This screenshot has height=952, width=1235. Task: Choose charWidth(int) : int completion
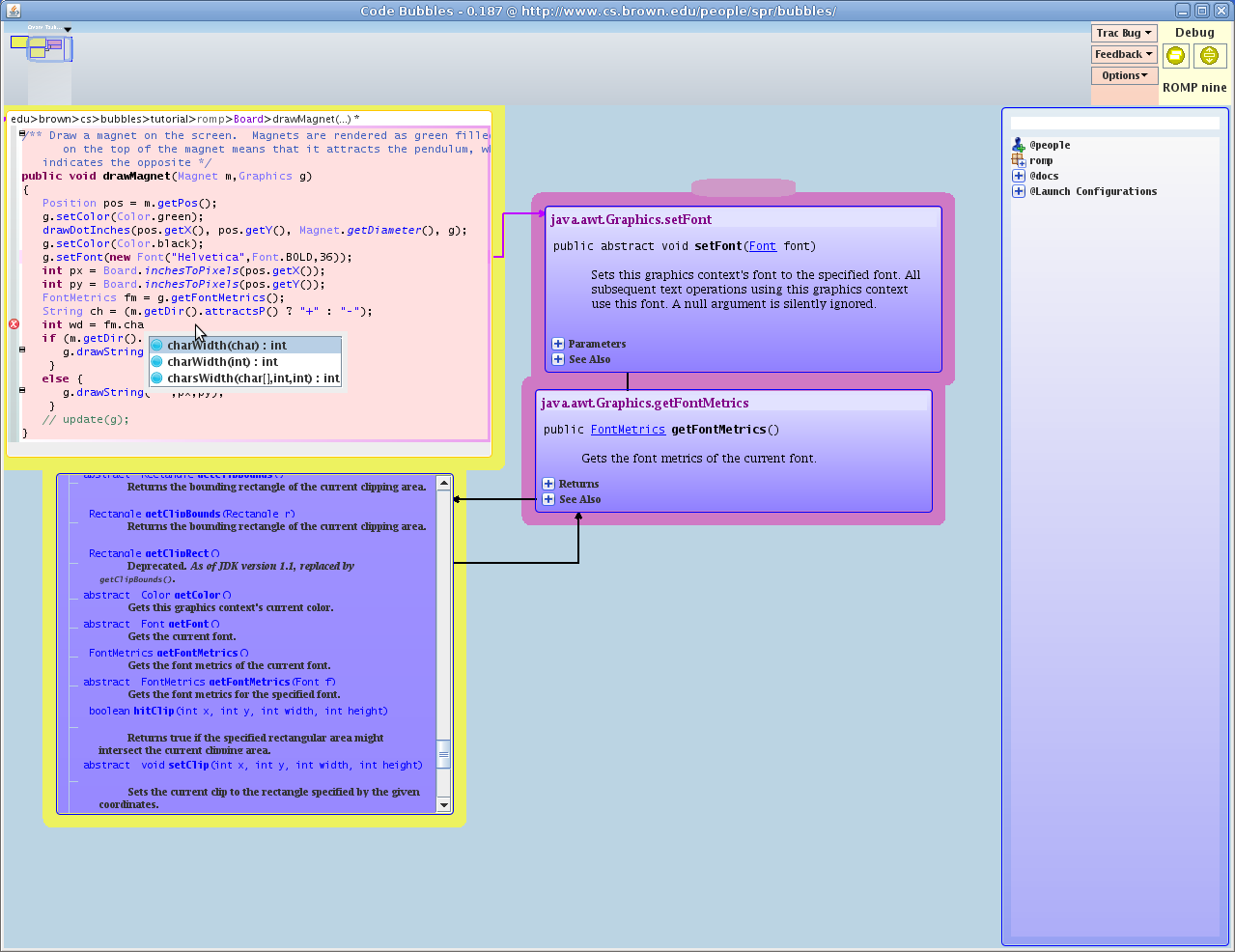tap(245, 362)
